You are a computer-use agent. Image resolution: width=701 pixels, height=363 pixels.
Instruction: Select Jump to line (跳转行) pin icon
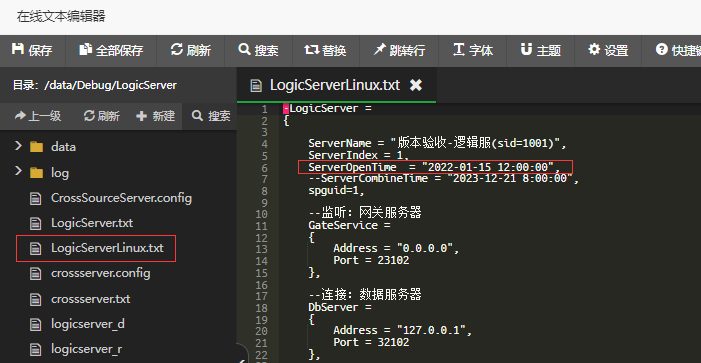click(x=379, y=50)
